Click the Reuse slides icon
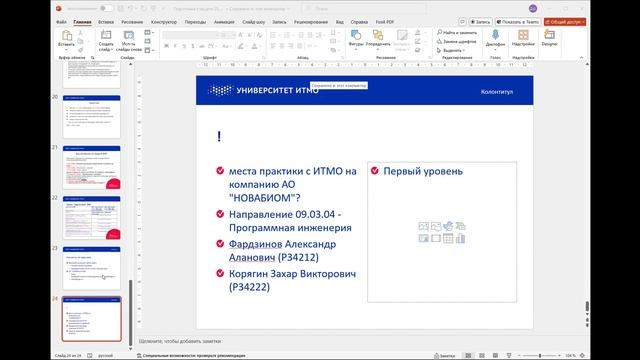Image resolution: width=640 pixels, height=360 pixels. pos(129,36)
